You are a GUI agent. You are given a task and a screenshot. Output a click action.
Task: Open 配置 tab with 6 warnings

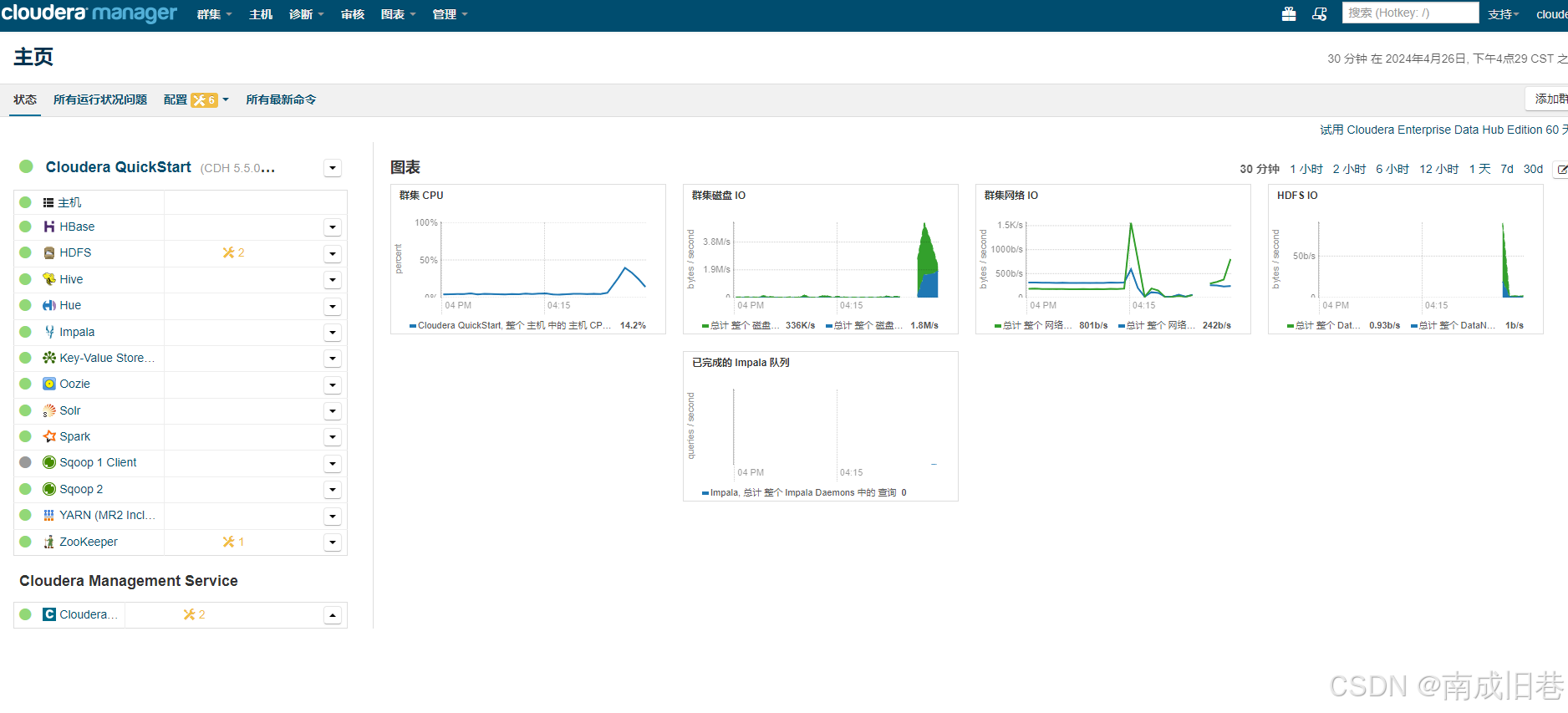[196, 99]
